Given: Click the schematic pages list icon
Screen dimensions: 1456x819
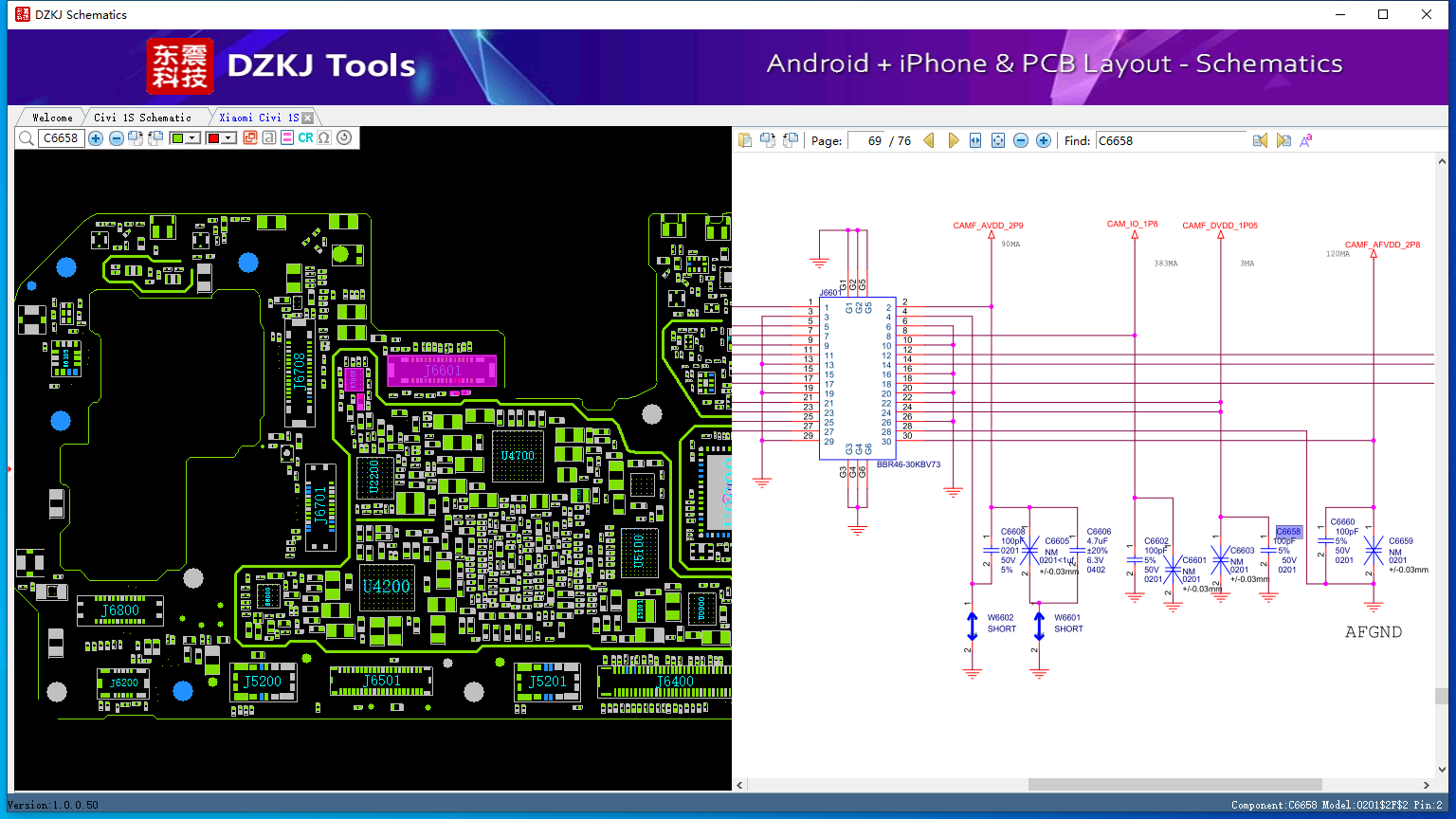Looking at the screenshot, I should click(x=745, y=140).
